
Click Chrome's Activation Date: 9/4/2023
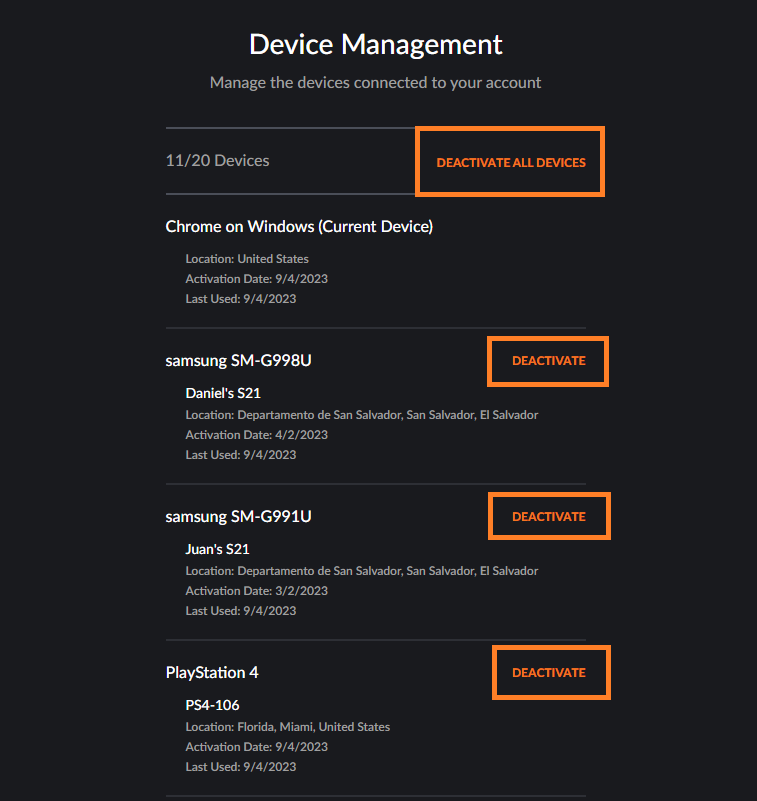256,279
